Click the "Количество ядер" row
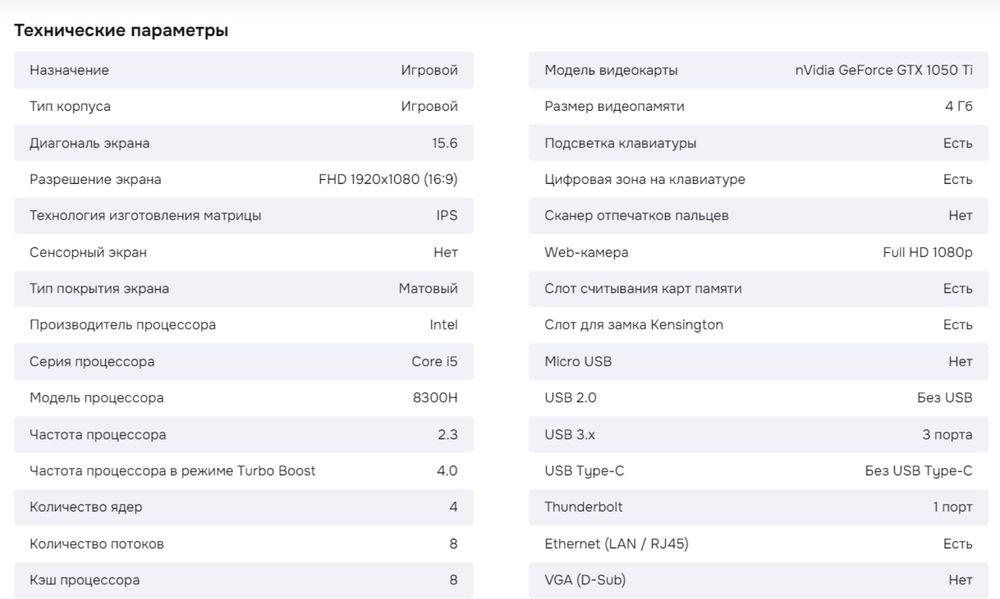Screen dimensions: 1000x599 point(243,507)
